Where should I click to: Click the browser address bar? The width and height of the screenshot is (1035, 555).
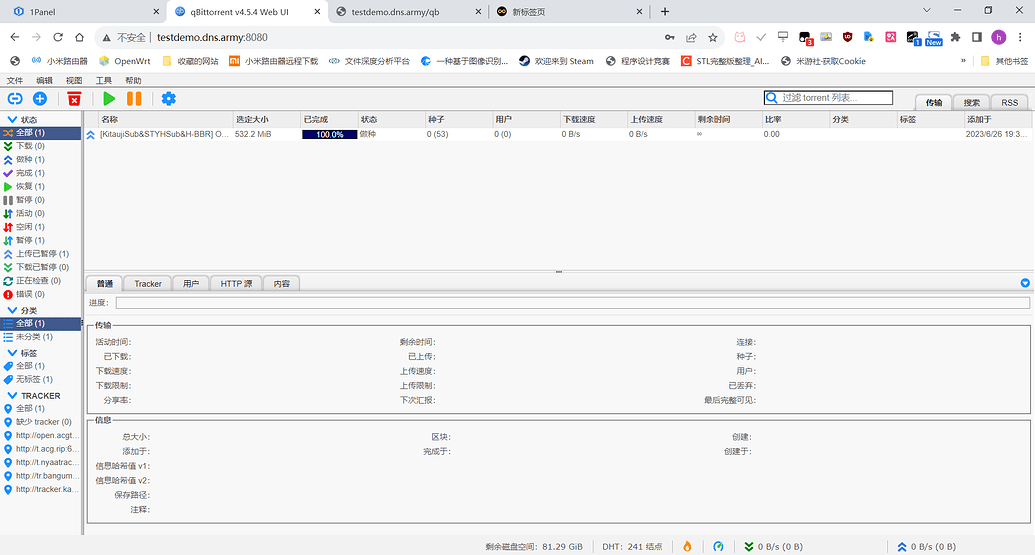(x=409, y=38)
